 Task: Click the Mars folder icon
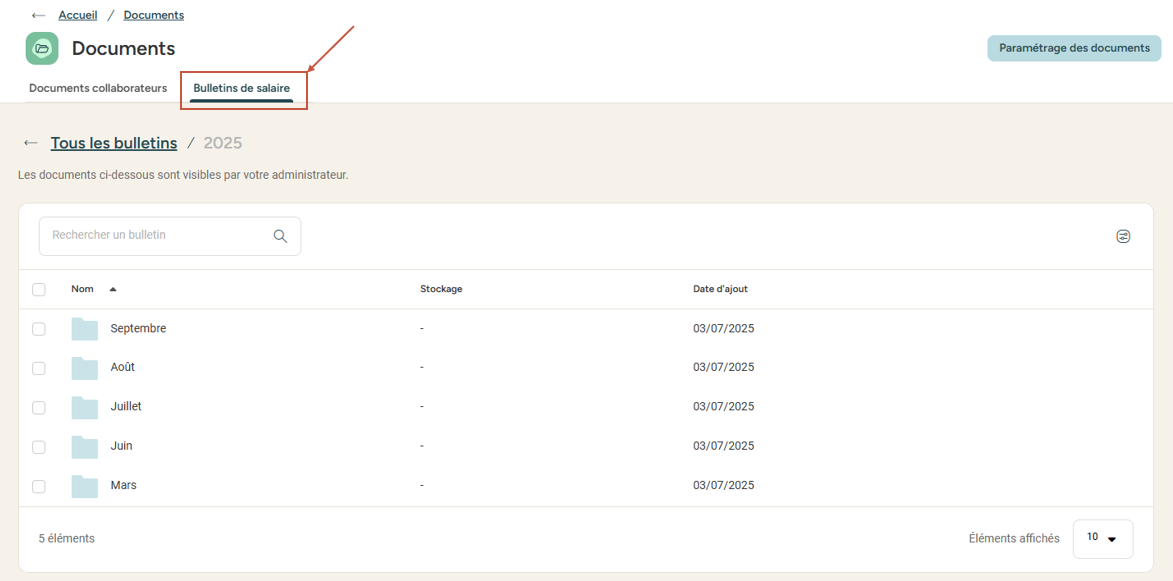point(85,486)
